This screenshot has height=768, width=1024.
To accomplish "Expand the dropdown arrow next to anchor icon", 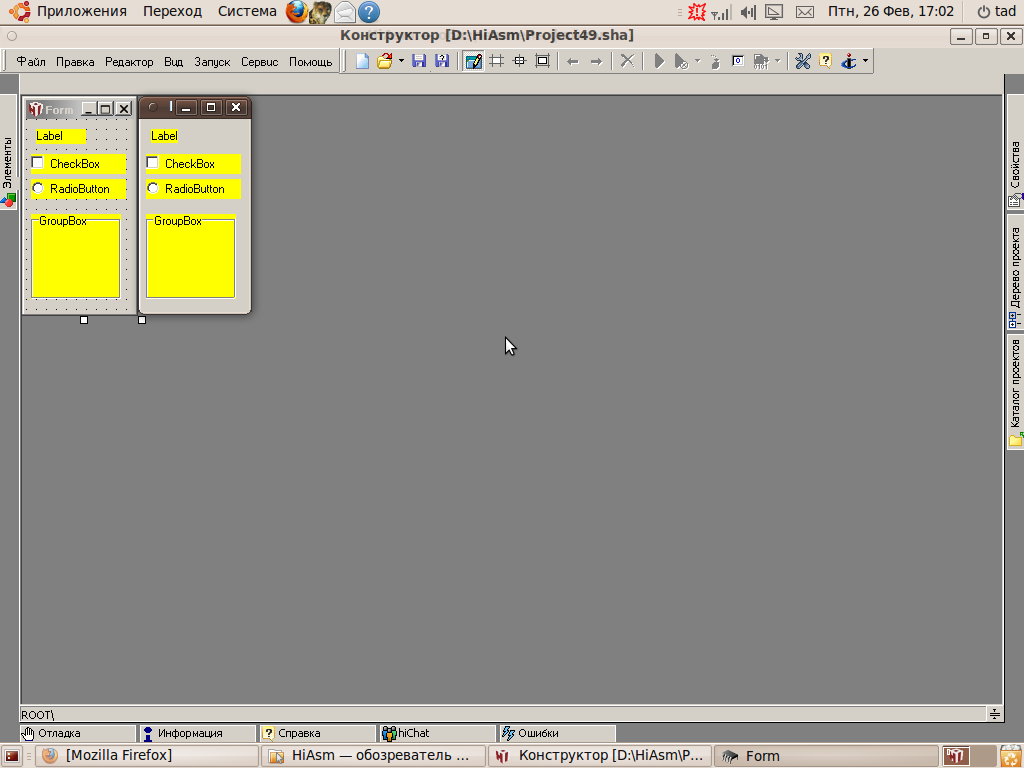I will [865, 61].
